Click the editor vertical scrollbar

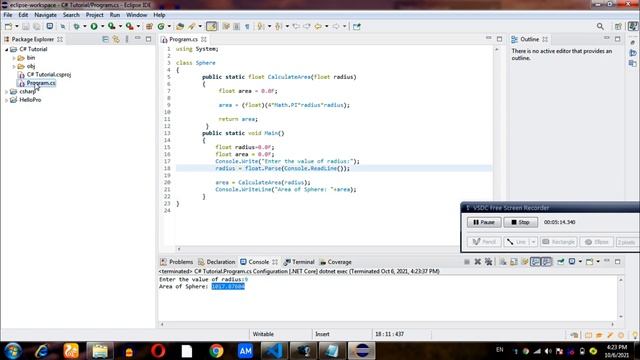tap(497, 147)
